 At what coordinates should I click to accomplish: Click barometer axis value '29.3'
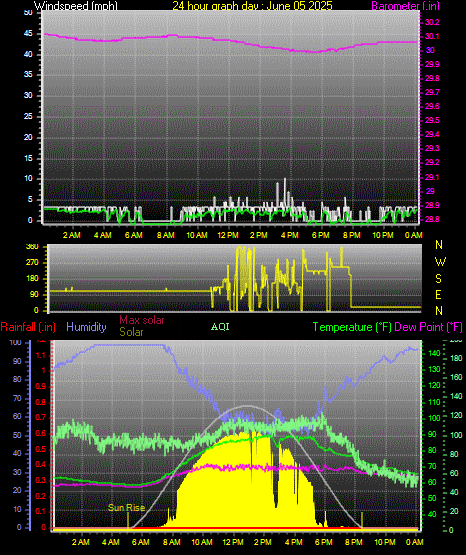(x=432, y=148)
